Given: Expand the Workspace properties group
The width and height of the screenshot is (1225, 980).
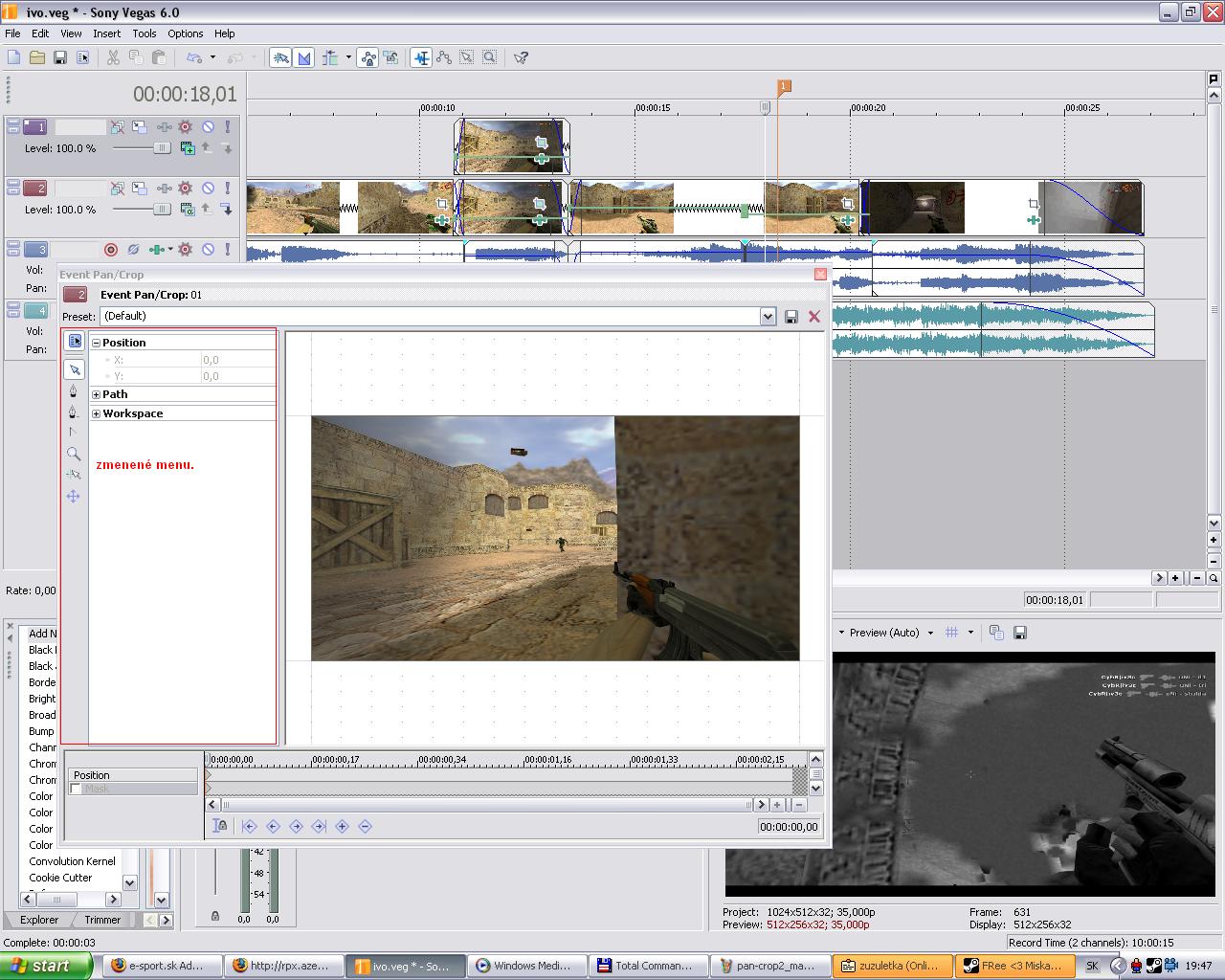Looking at the screenshot, I should 96,413.
